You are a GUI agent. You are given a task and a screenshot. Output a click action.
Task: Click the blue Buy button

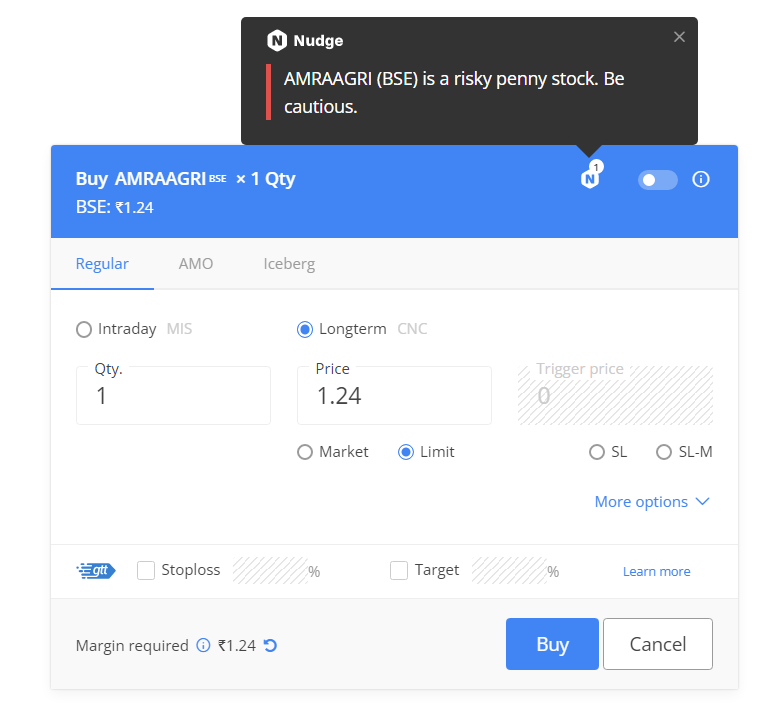(x=552, y=644)
